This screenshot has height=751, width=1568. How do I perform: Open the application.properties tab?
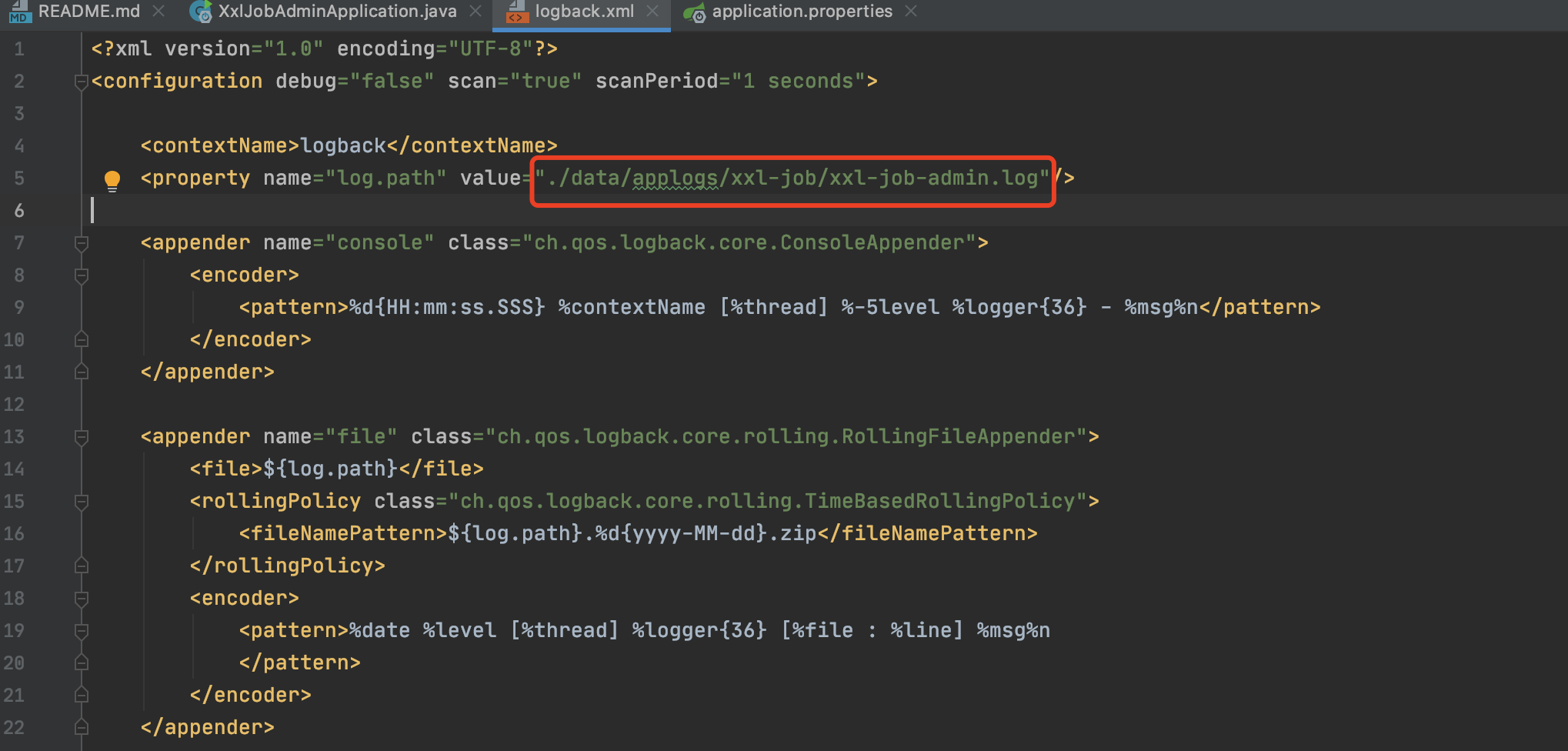pyautogui.click(x=802, y=12)
